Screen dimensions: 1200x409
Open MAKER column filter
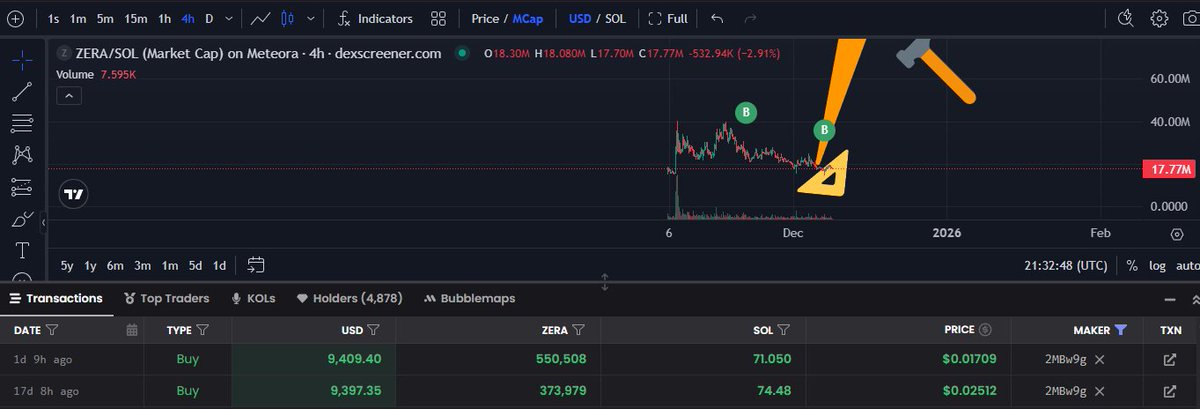pyautogui.click(x=1120, y=329)
